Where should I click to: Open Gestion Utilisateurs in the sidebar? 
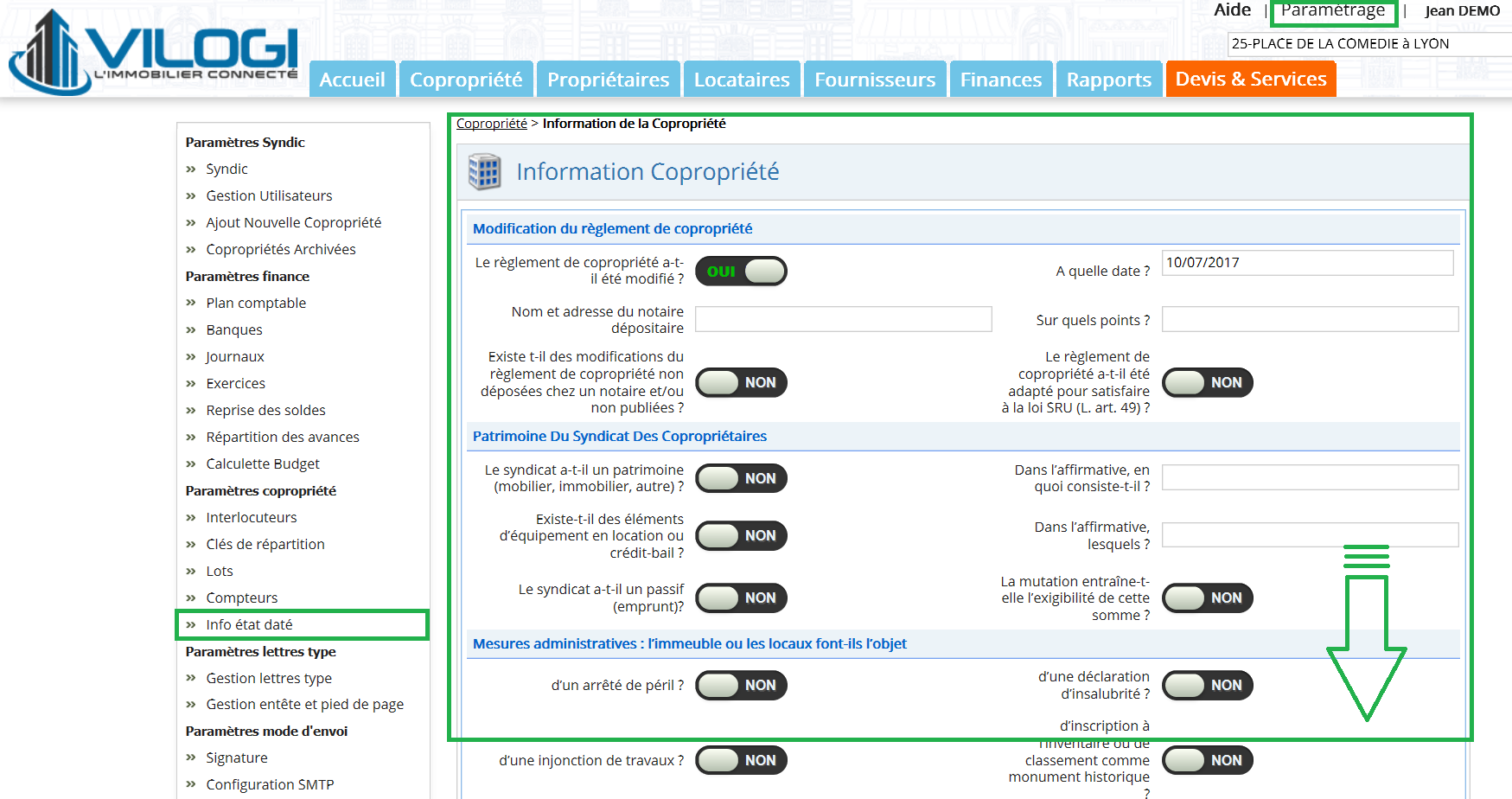tap(269, 195)
